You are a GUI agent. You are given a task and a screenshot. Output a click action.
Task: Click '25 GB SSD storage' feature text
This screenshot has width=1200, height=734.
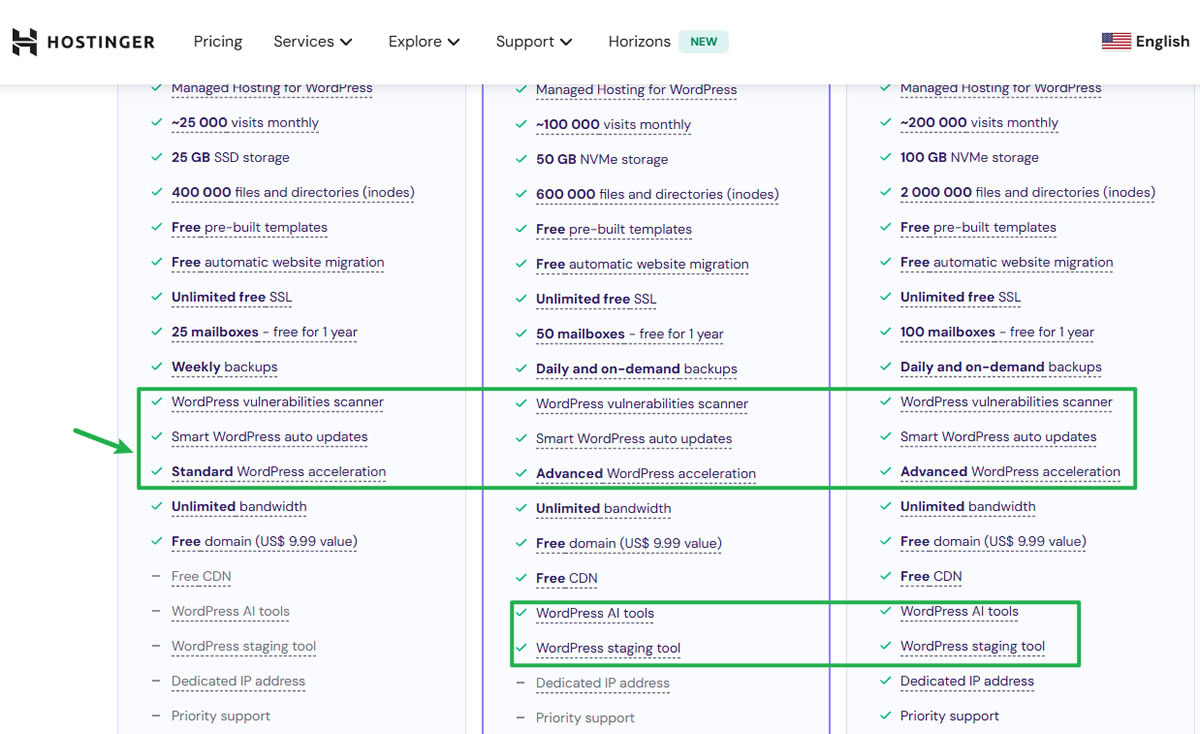click(x=230, y=158)
